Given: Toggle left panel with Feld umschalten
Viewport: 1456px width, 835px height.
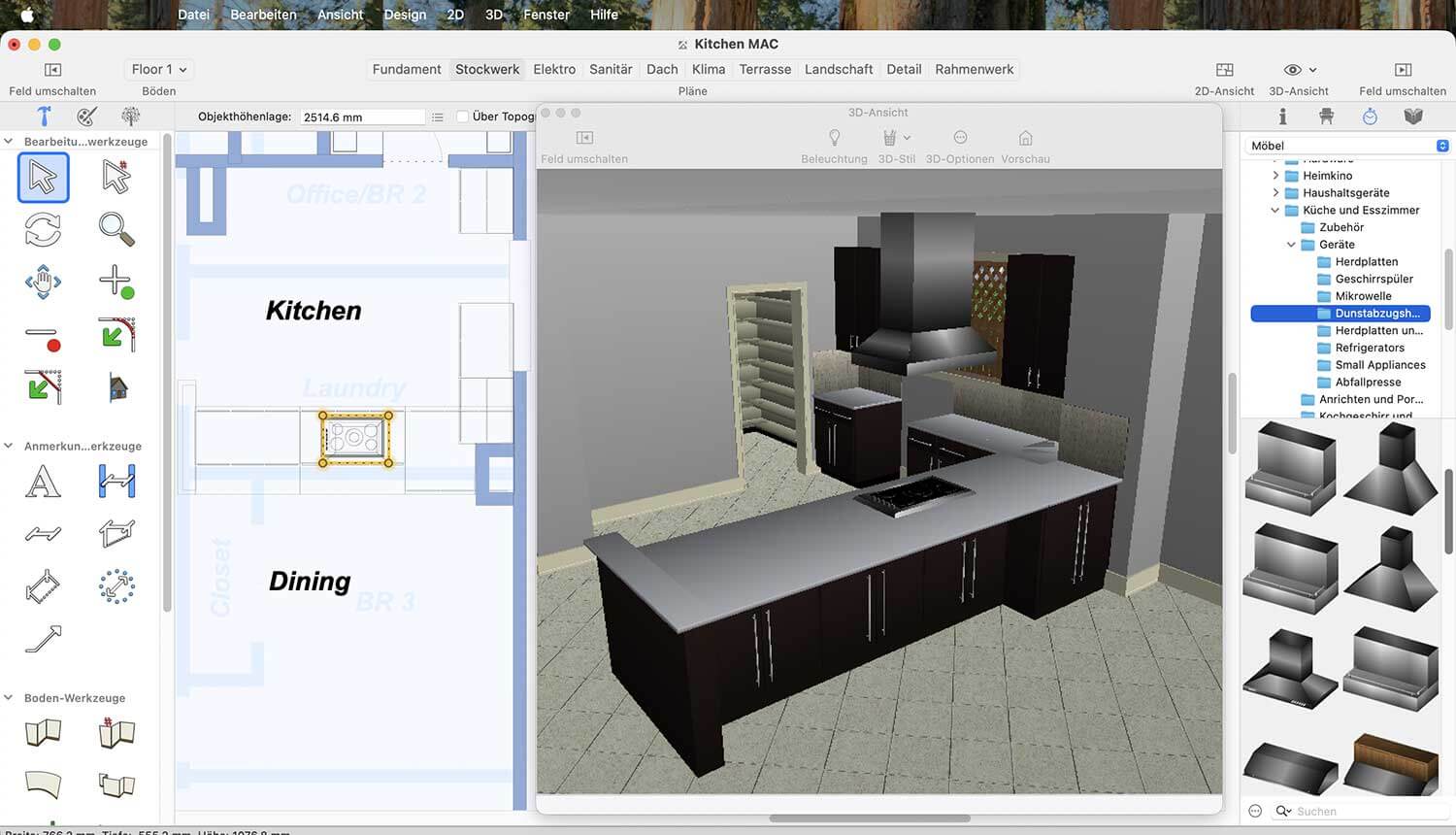Looking at the screenshot, I should [x=52, y=70].
